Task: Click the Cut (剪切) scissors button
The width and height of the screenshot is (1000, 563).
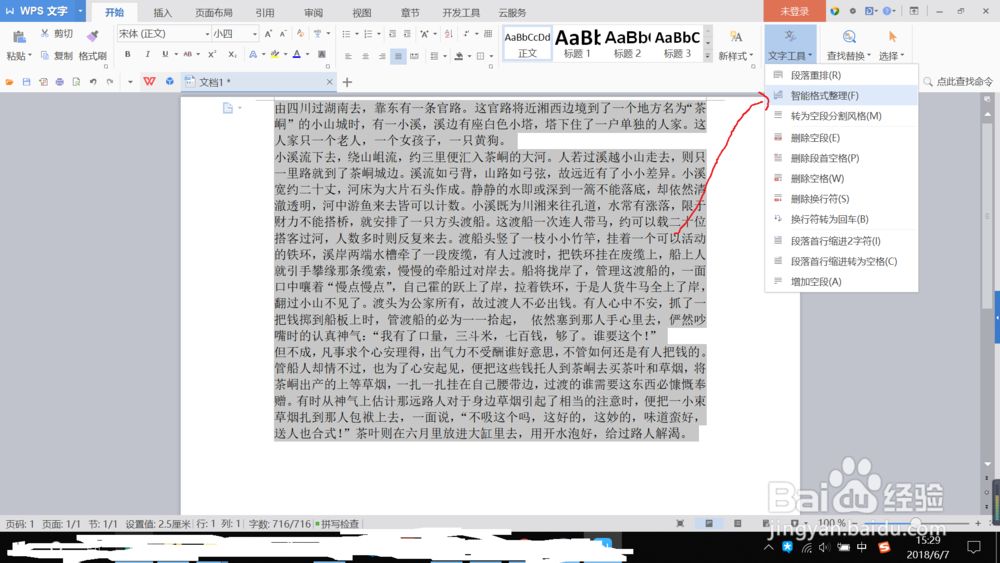Action: (57, 34)
